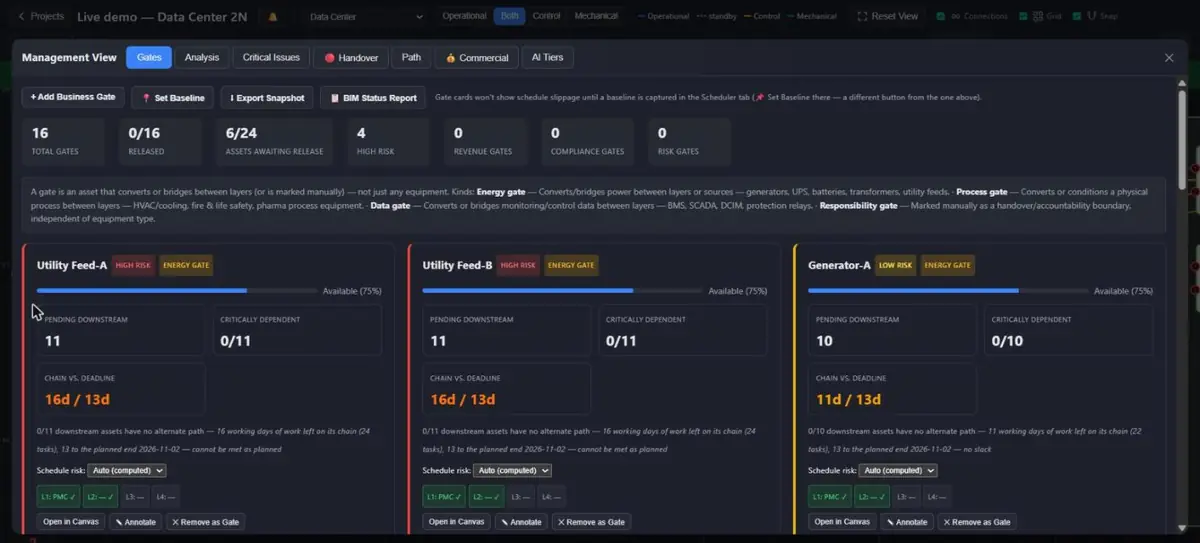Toggle the Snap checkbox
Viewport: 1200px width, 543px height.
click(1077, 17)
